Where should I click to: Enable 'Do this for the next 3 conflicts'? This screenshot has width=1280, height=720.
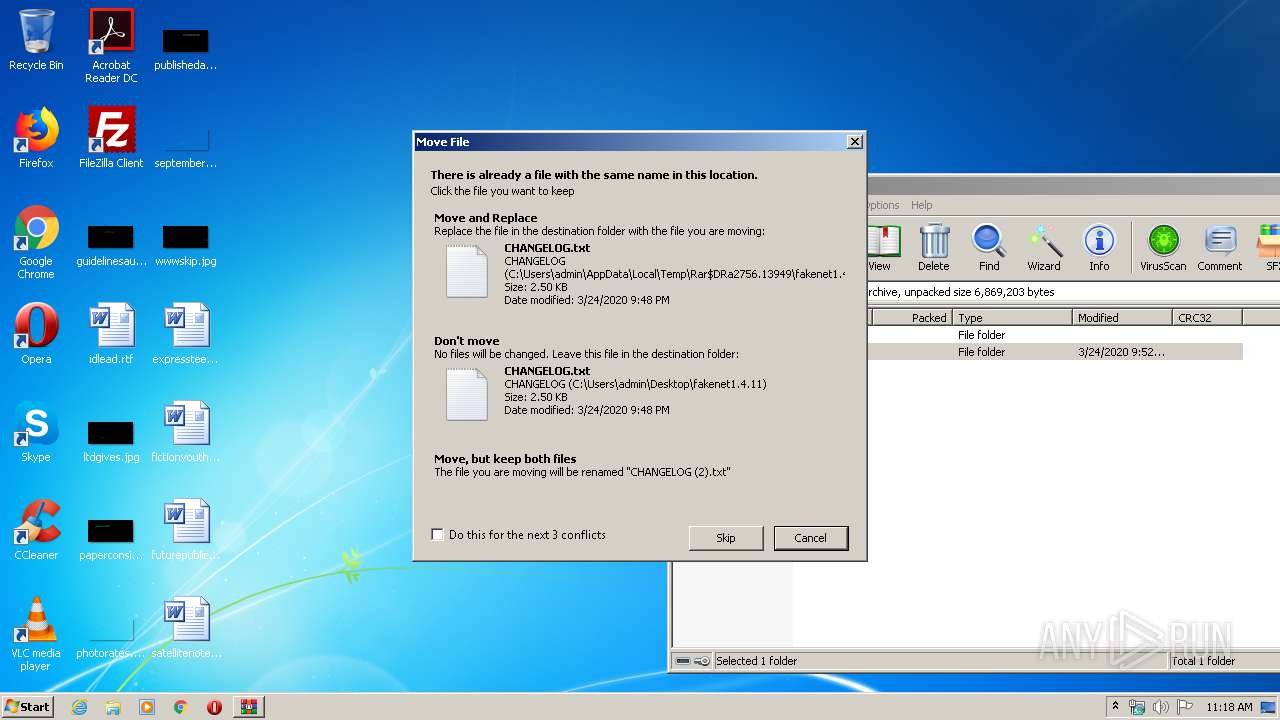click(x=437, y=535)
